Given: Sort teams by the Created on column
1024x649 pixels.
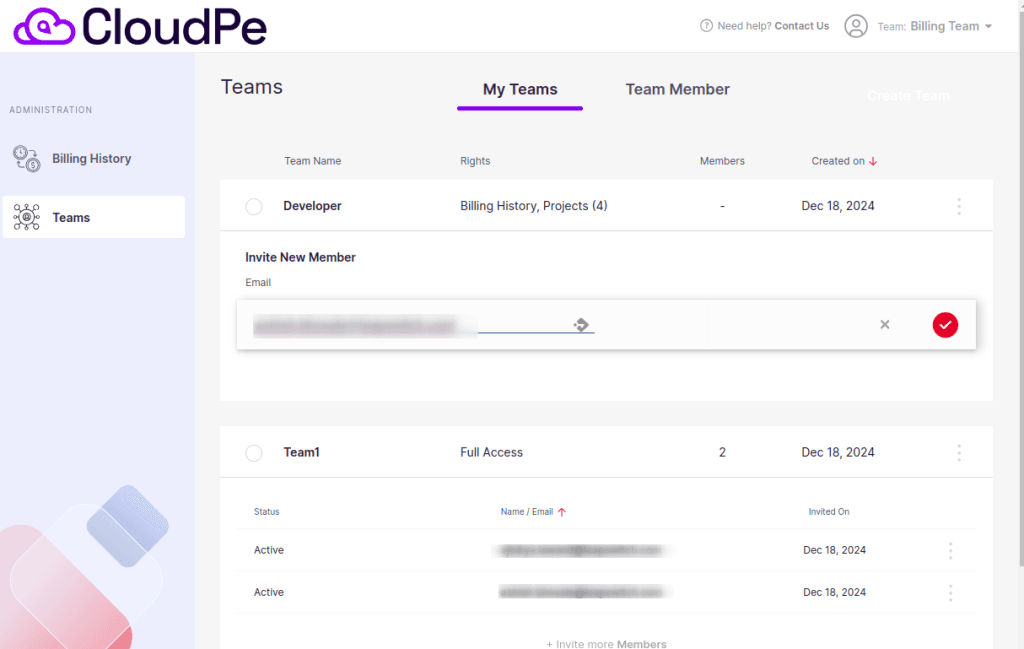Looking at the screenshot, I should 844,161.
